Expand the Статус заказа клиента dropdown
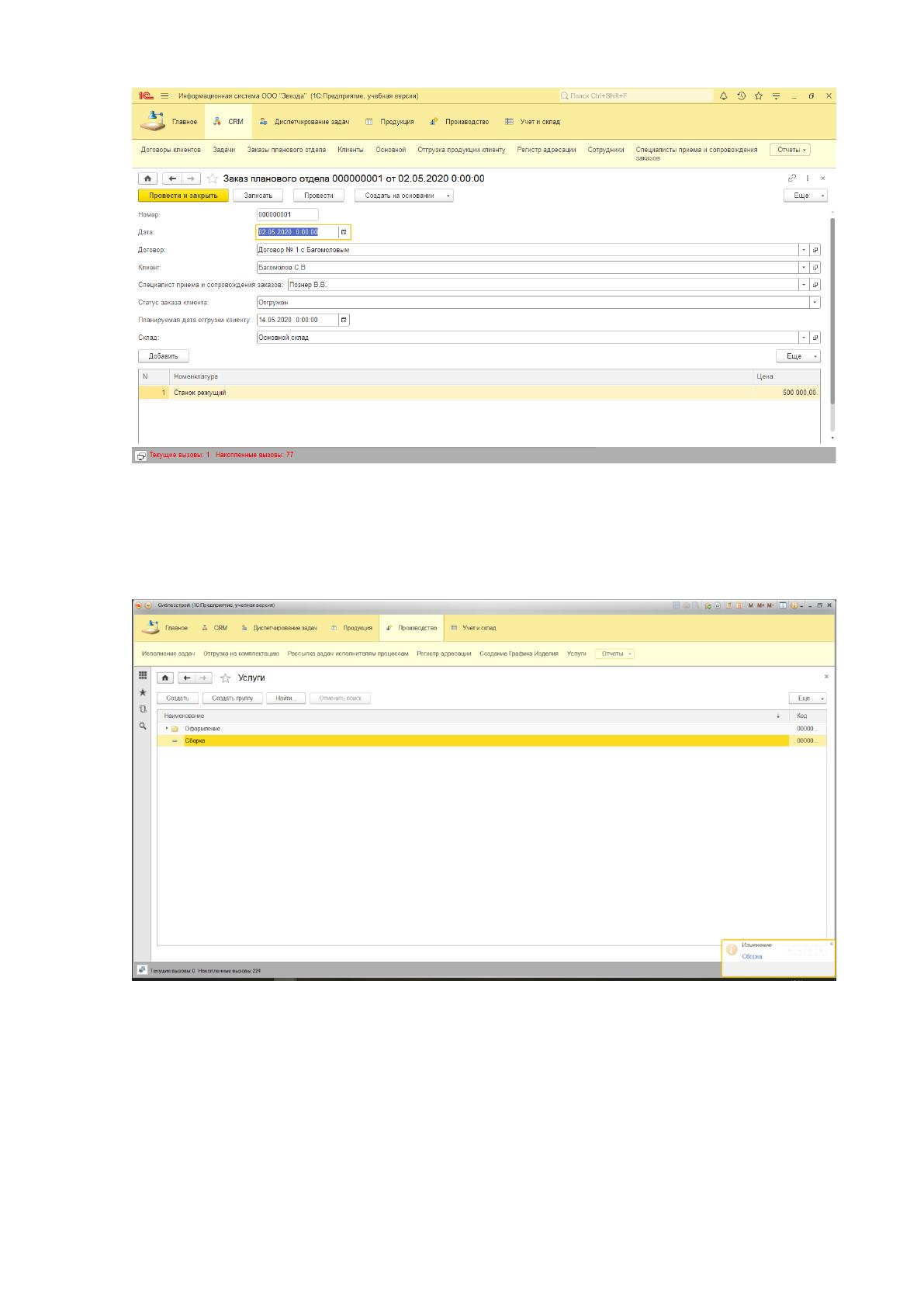The width and height of the screenshot is (924, 1307). (x=815, y=303)
